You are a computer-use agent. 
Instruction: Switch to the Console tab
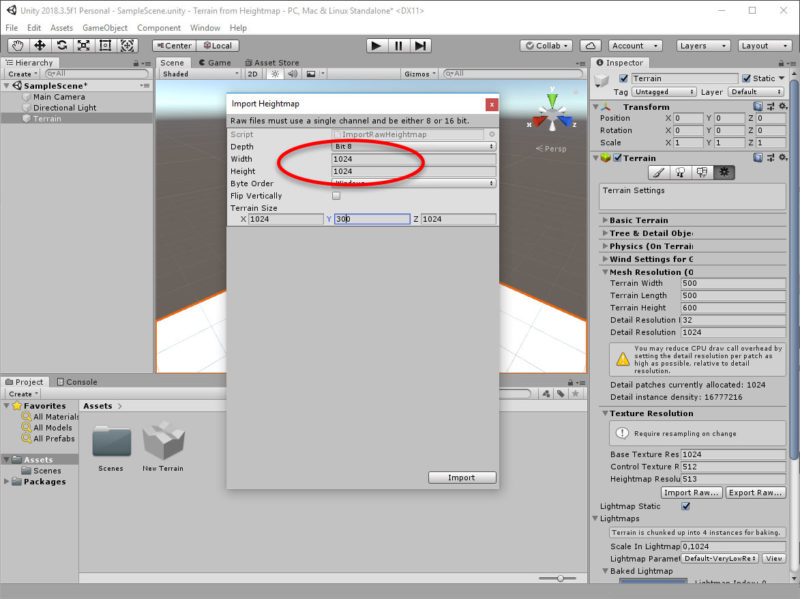point(77,382)
